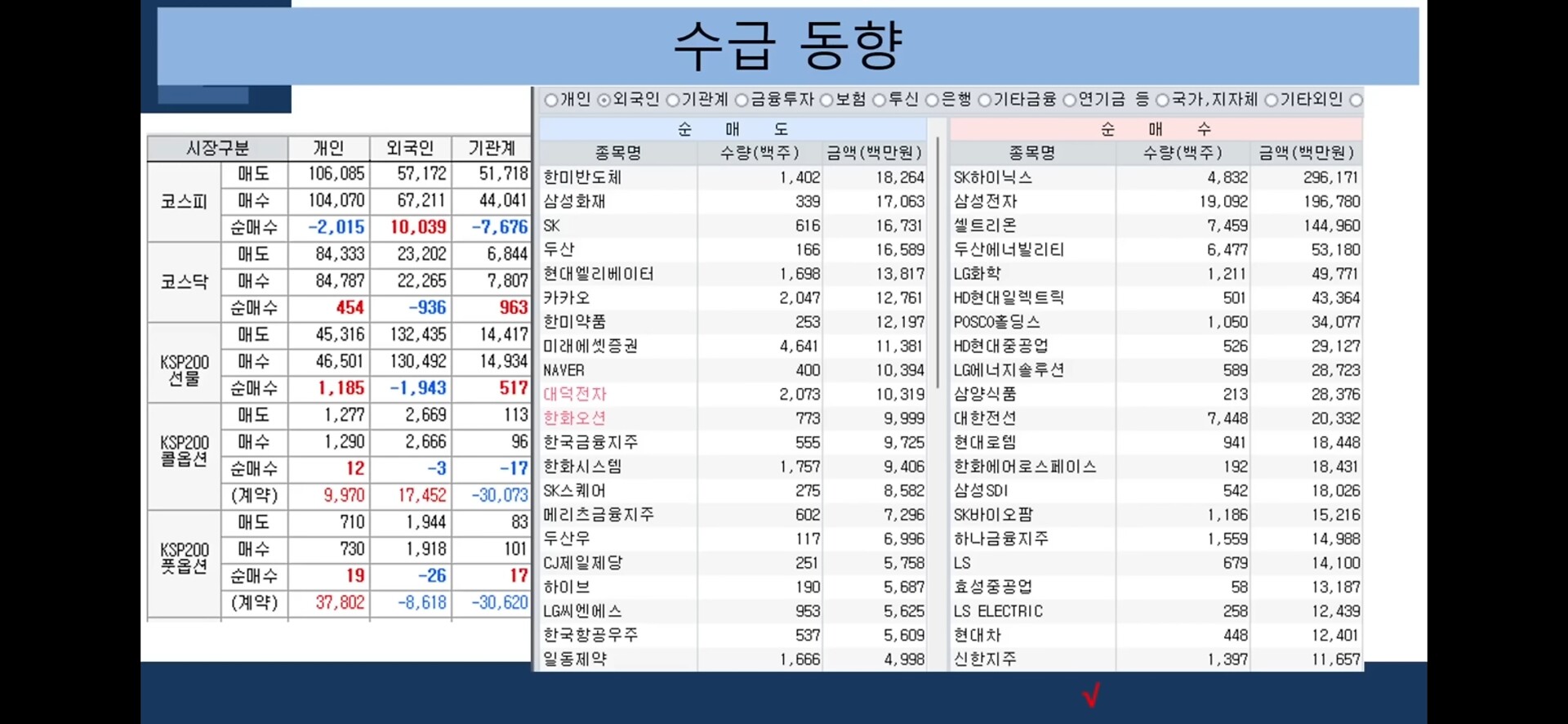Click the 카카오 stock name
This screenshot has width=1568, height=724.
[567, 298]
